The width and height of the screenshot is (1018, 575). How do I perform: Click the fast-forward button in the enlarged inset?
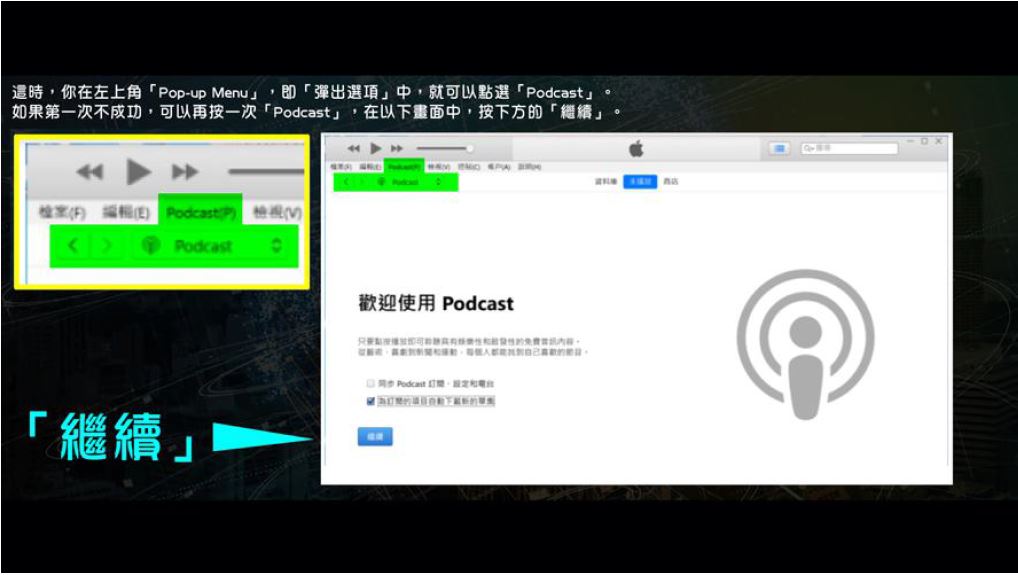(185, 172)
